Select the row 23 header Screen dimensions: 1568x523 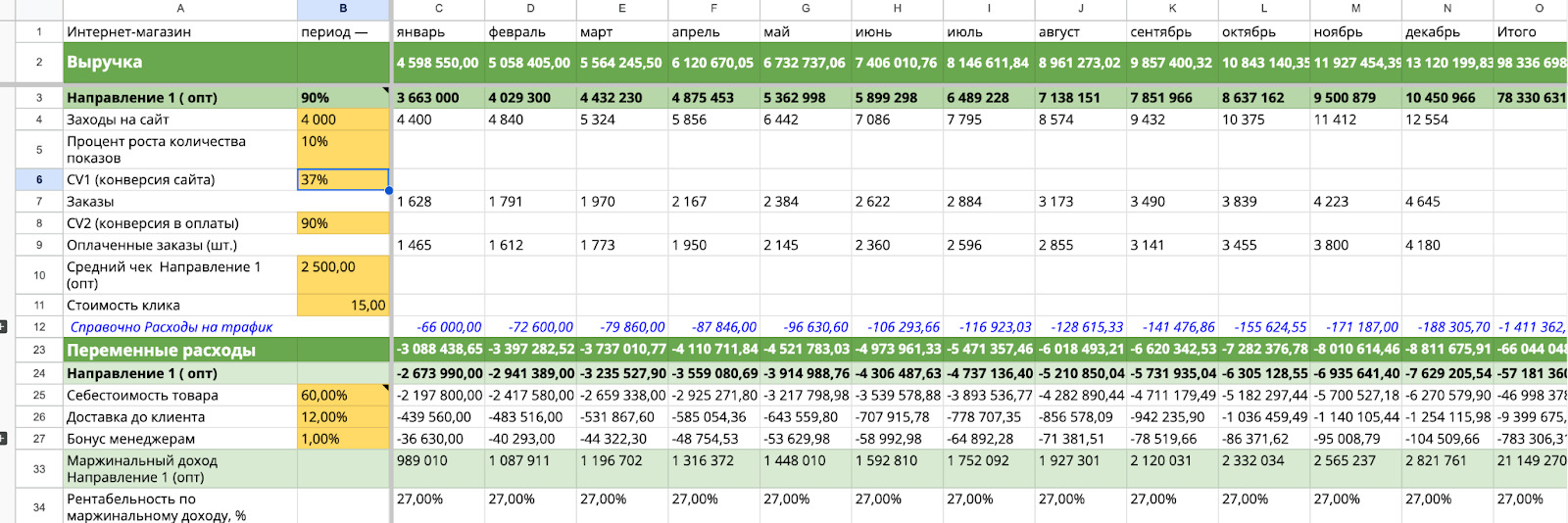(39, 350)
